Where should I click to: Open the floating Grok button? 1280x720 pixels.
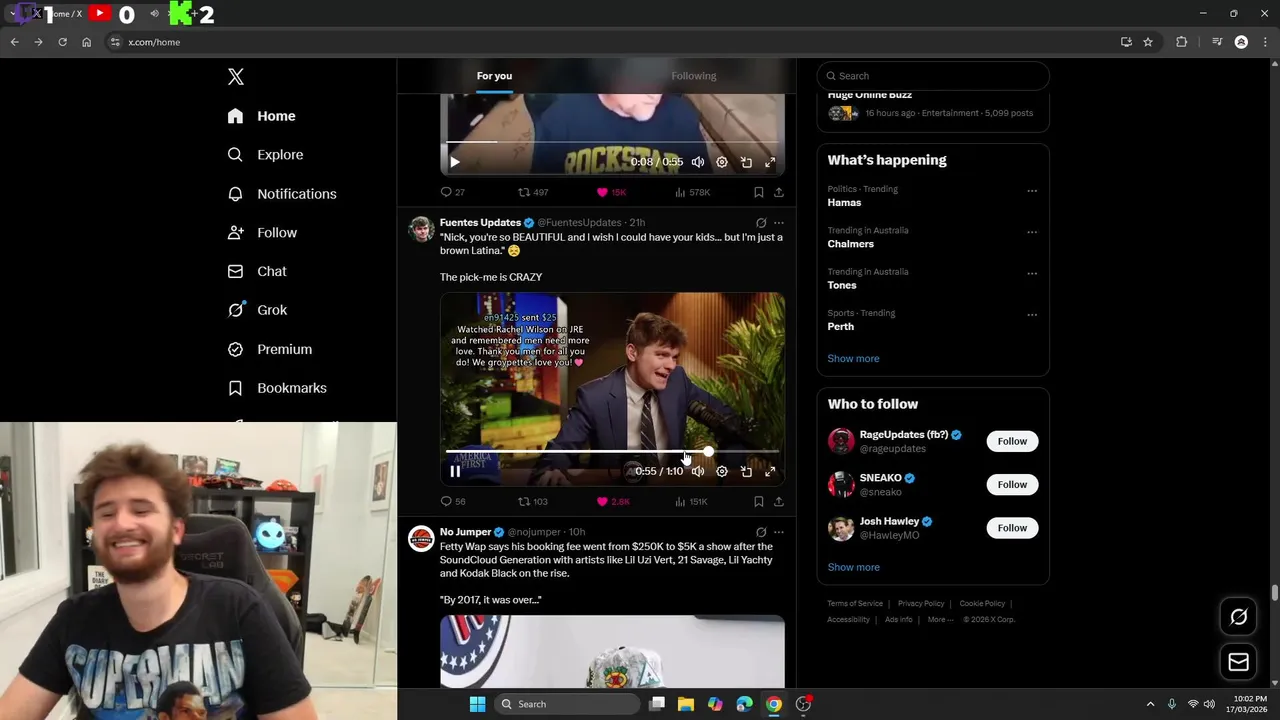point(1238,617)
